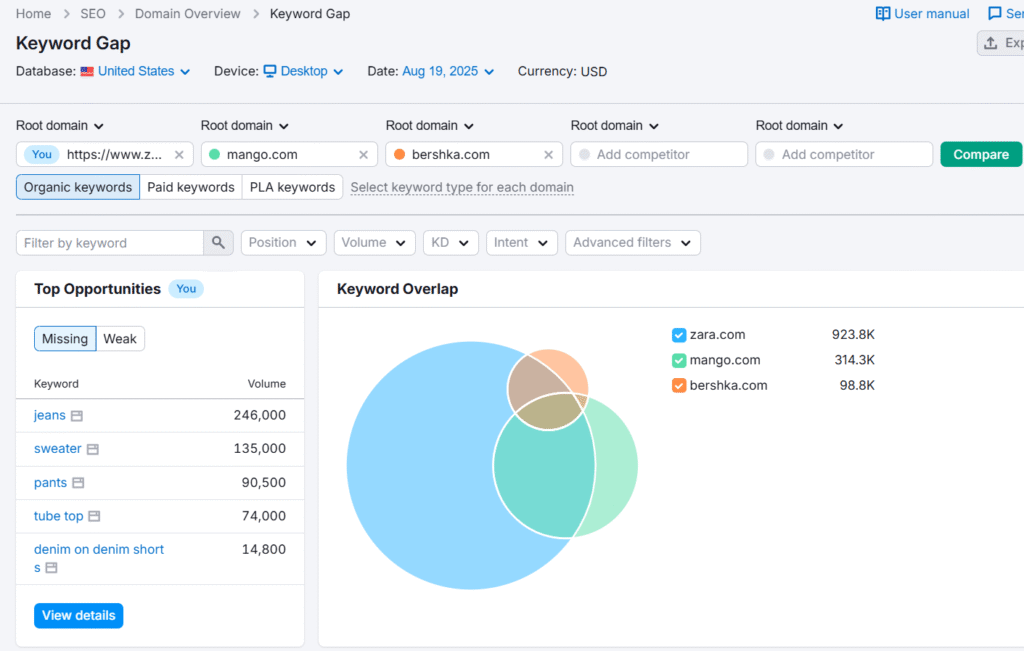
Task: Open SERP icon for denim on denim shorts
Action: tap(52, 568)
